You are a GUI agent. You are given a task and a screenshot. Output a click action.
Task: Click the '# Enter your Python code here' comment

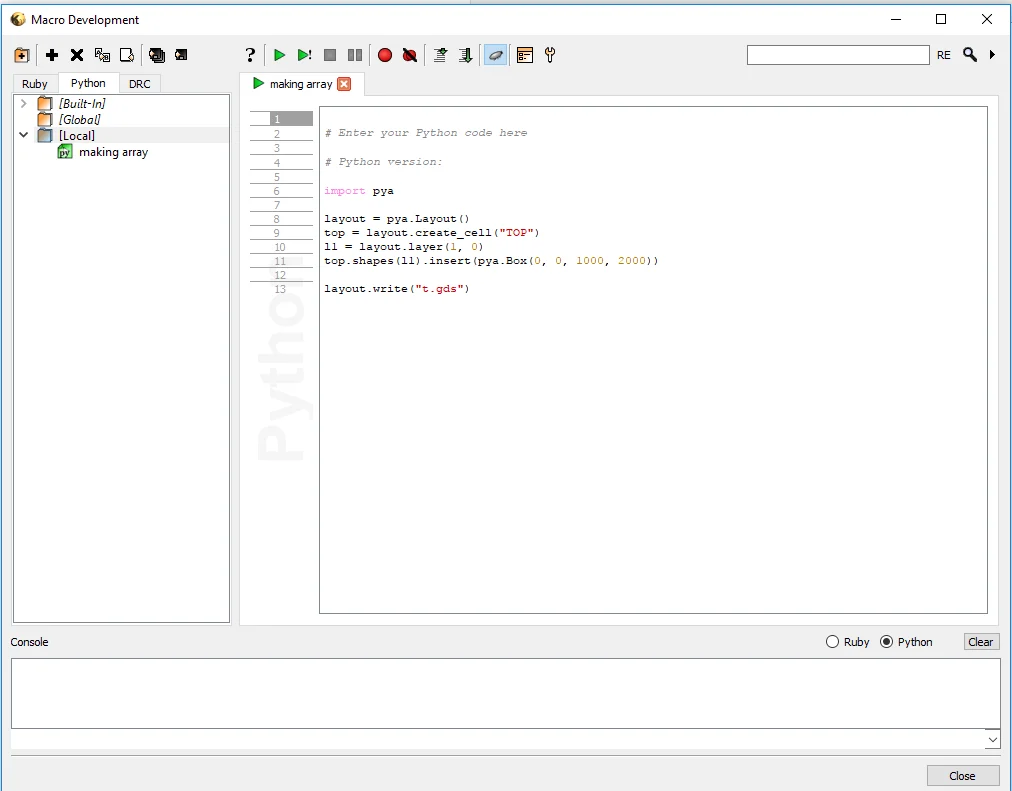tap(426, 133)
